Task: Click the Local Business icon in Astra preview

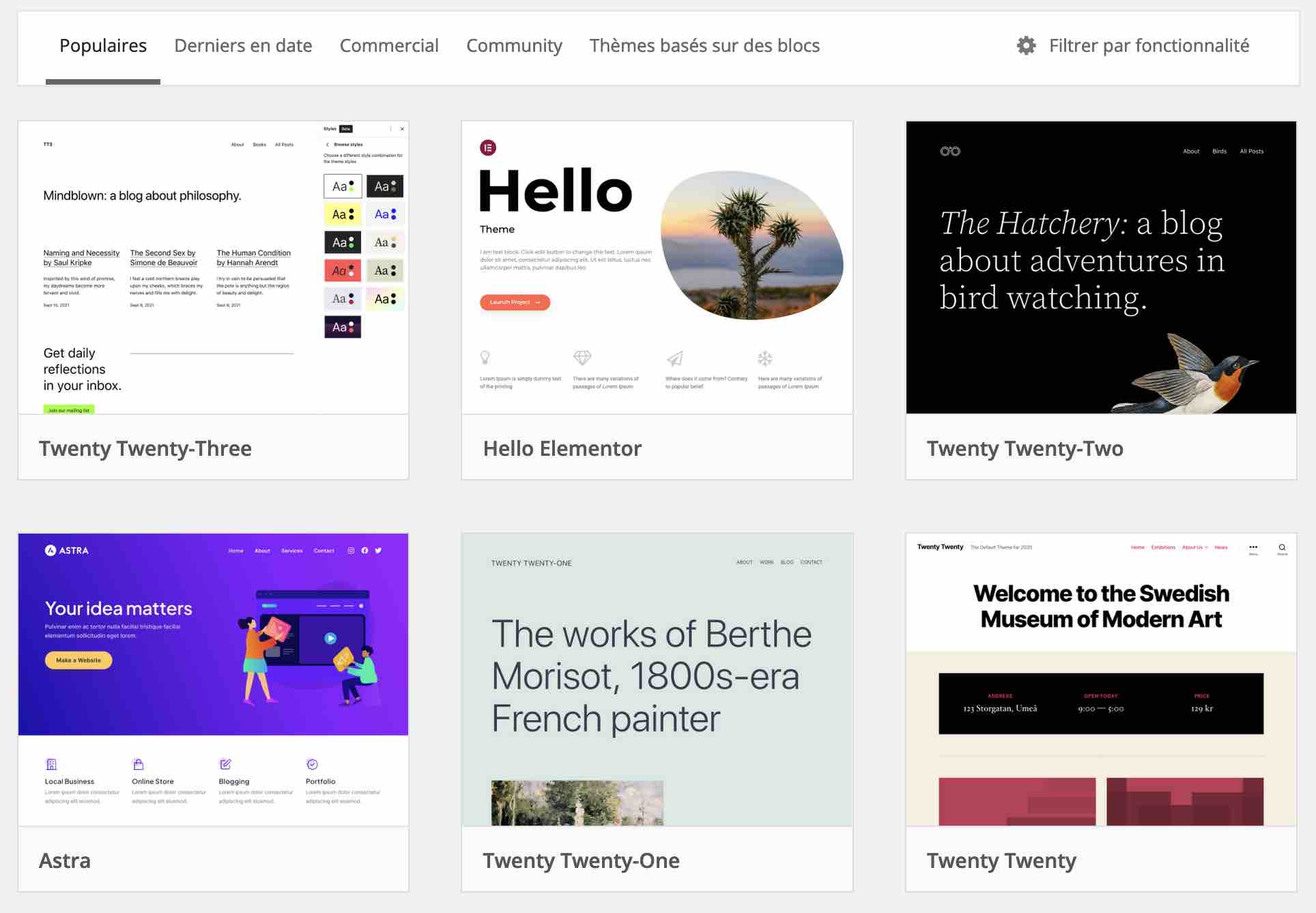Action: (51, 764)
